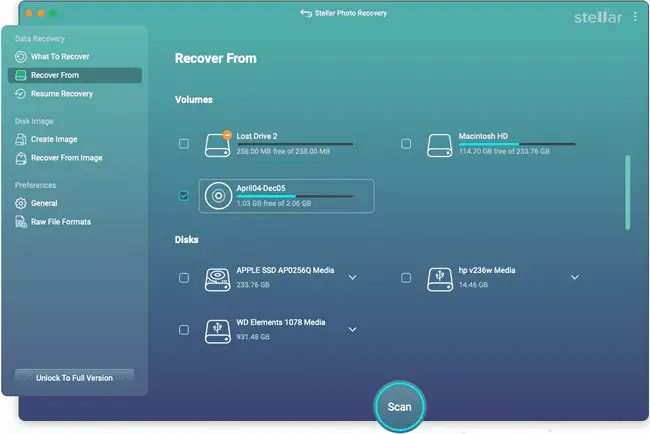Click the Scan button

[x=400, y=407]
